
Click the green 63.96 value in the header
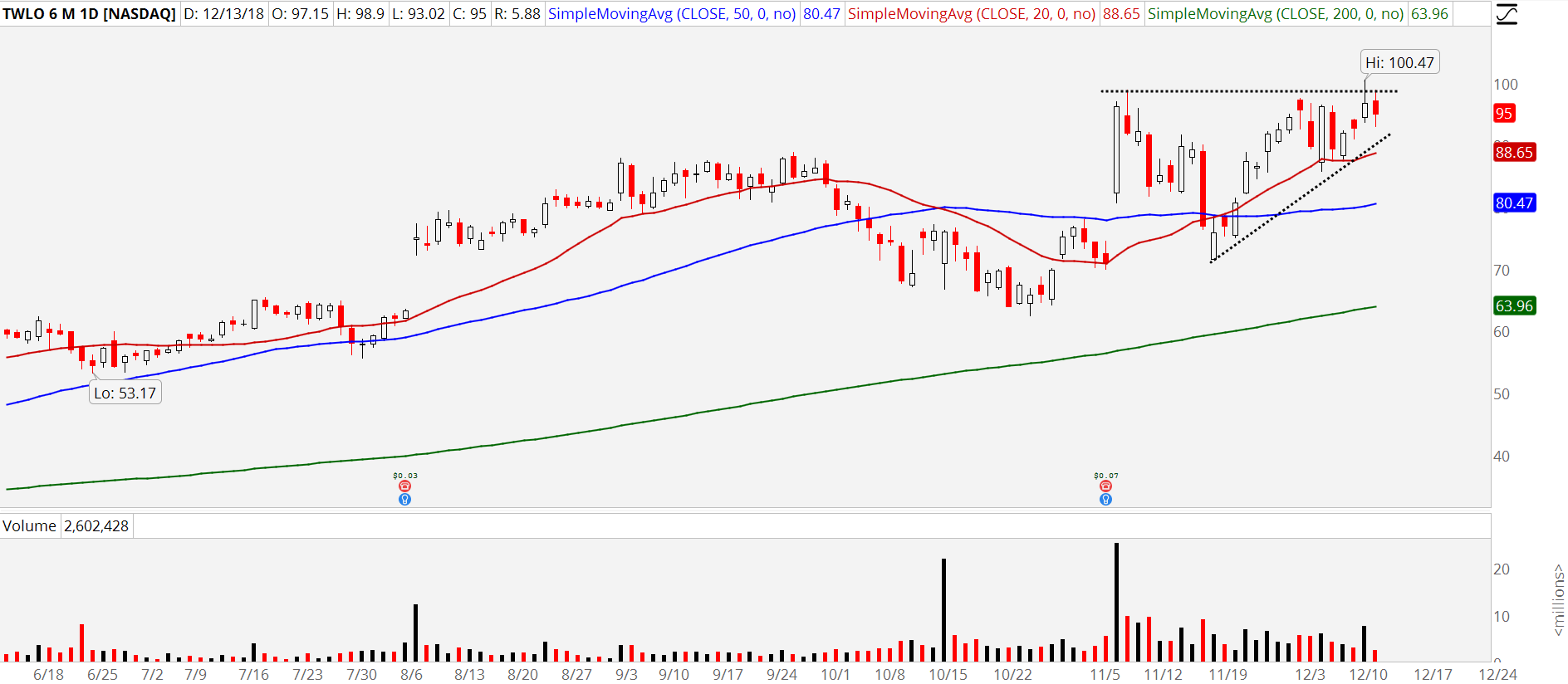1429,14
